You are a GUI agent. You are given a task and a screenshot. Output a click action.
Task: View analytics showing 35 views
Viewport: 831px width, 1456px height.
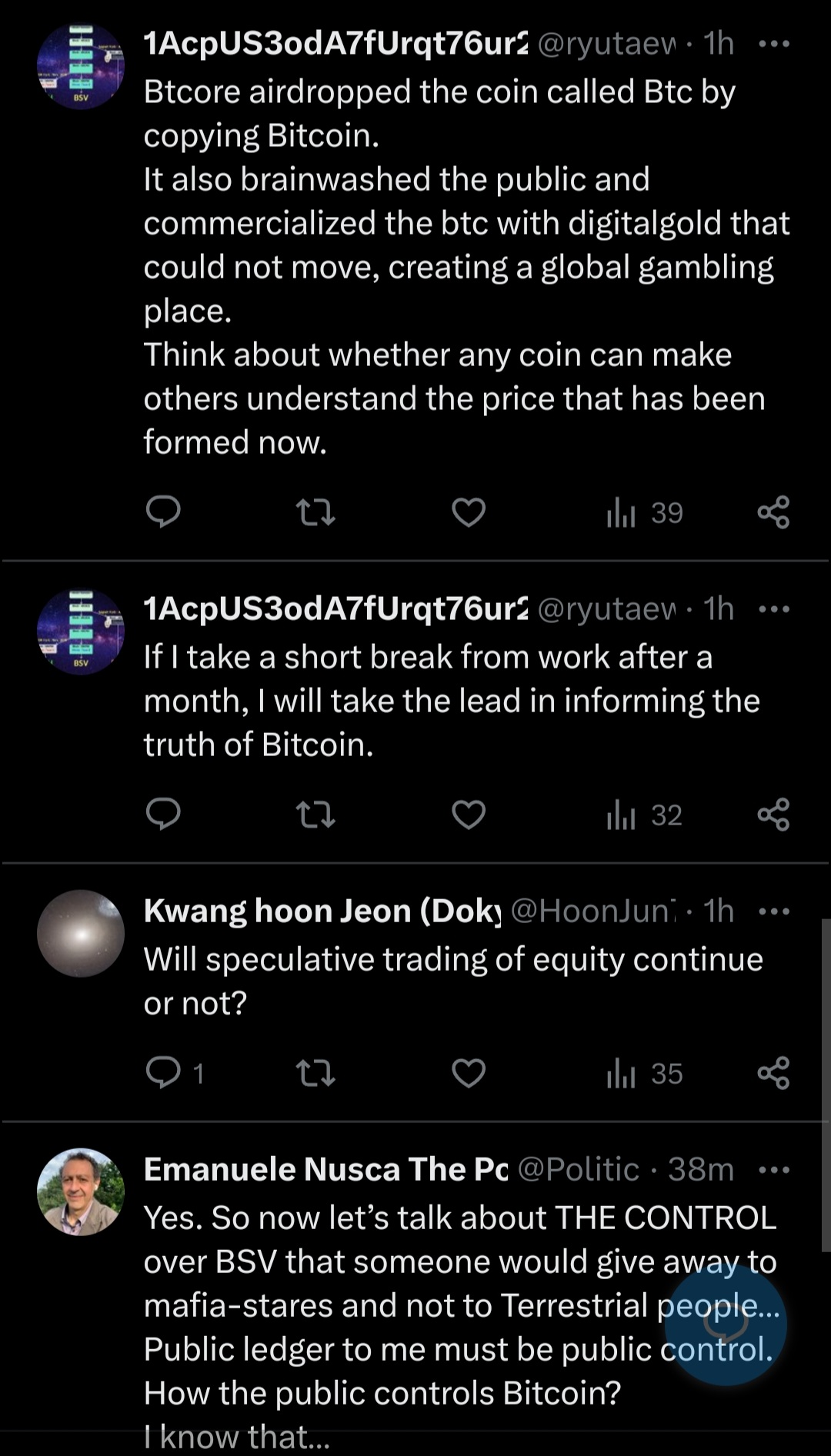[645, 1073]
